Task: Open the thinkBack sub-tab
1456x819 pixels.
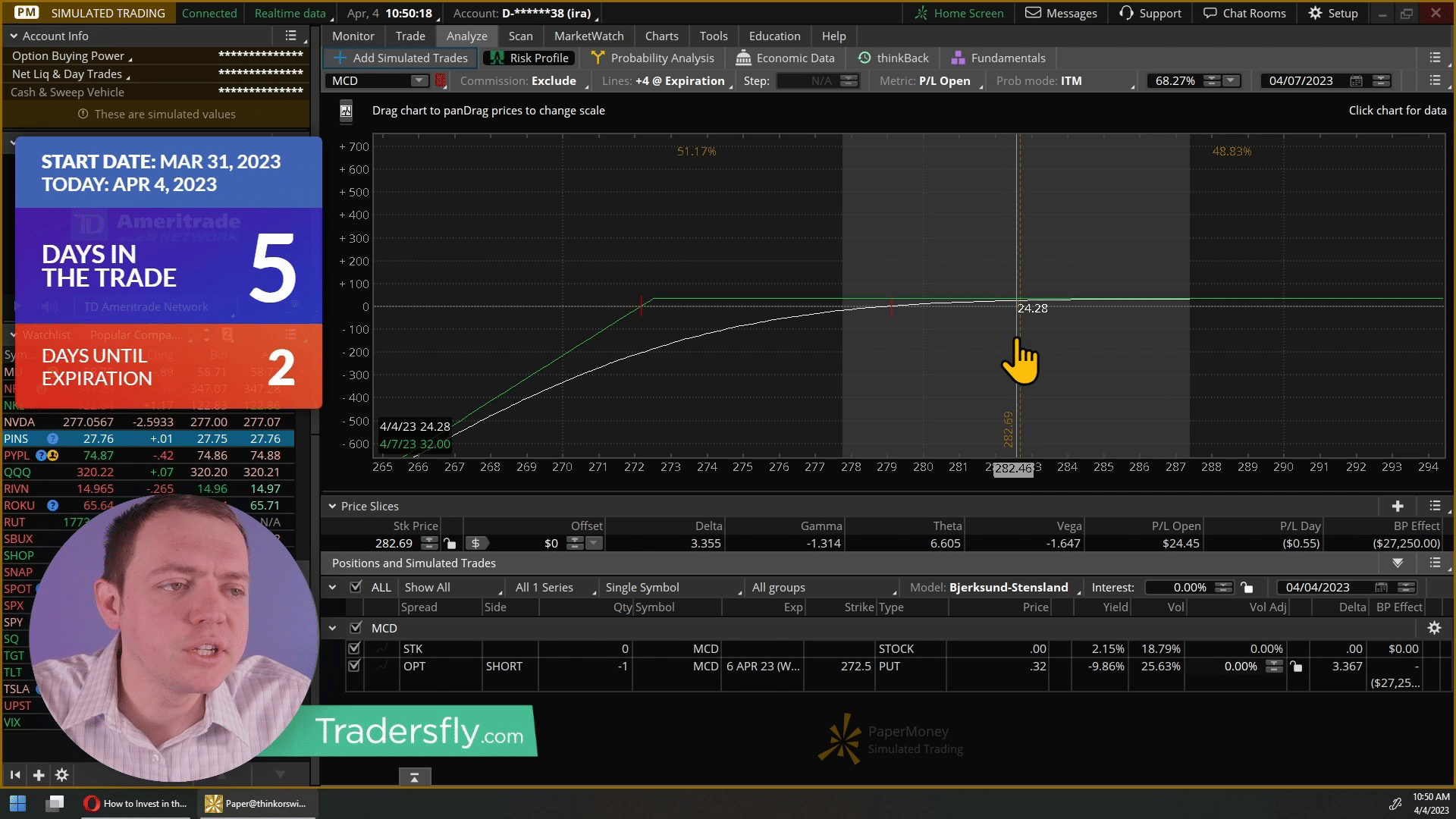Action: [893, 58]
